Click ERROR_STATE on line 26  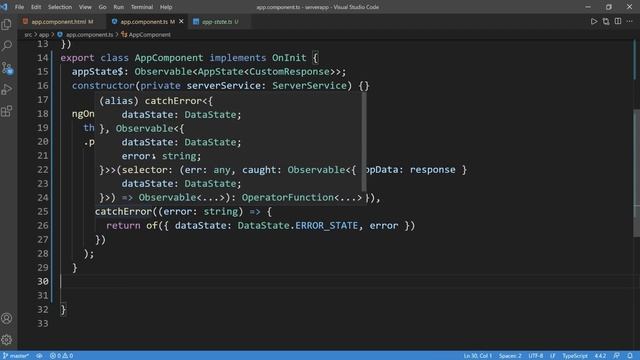[x=327, y=225]
